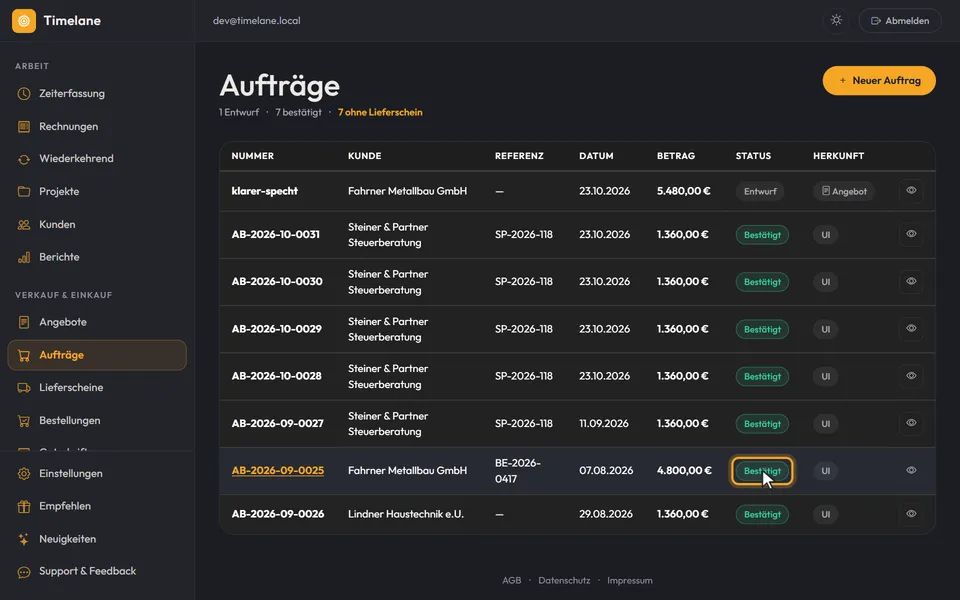The height and width of the screenshot is (600, 960).
Task: Click the '7 ohne Lieferschein' filter link
Action: pyautogui.click(x=380, y=112)
